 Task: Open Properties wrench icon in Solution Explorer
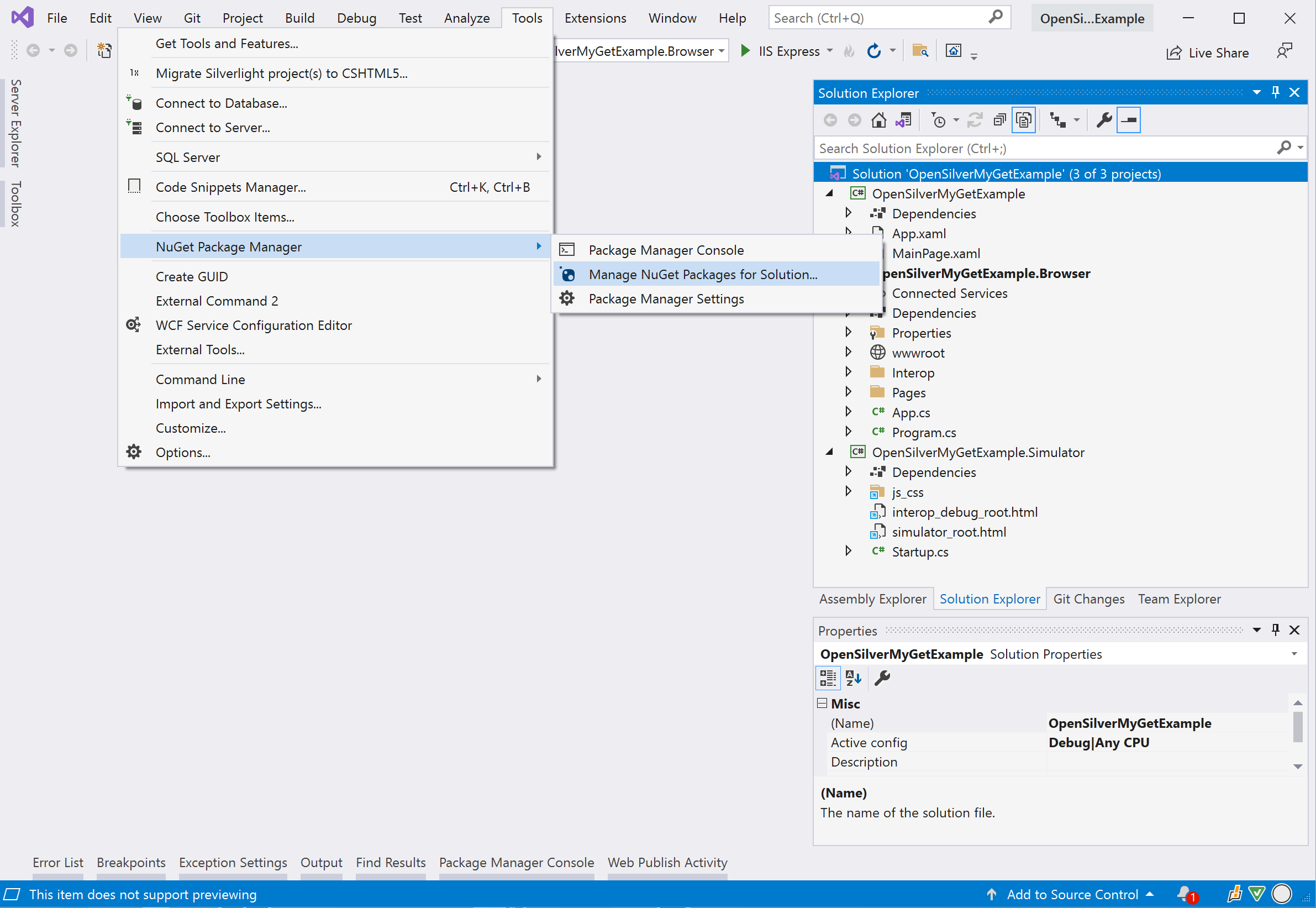[1104, 120]
